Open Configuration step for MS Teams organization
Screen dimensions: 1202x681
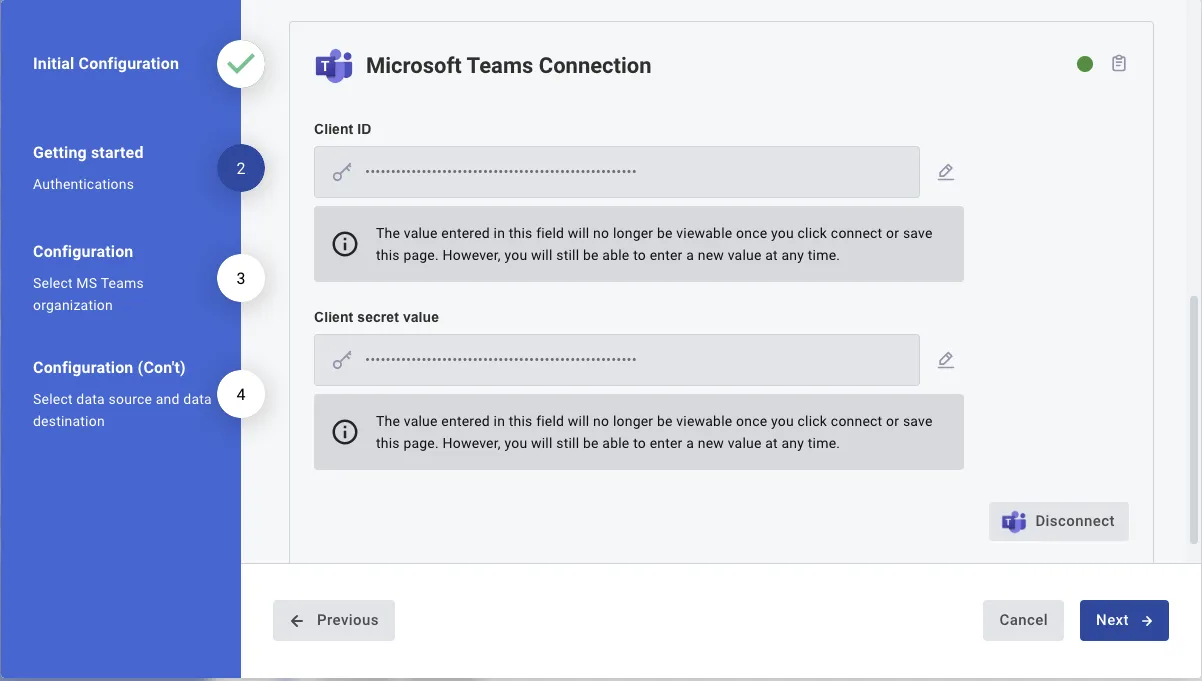[83, 252]
